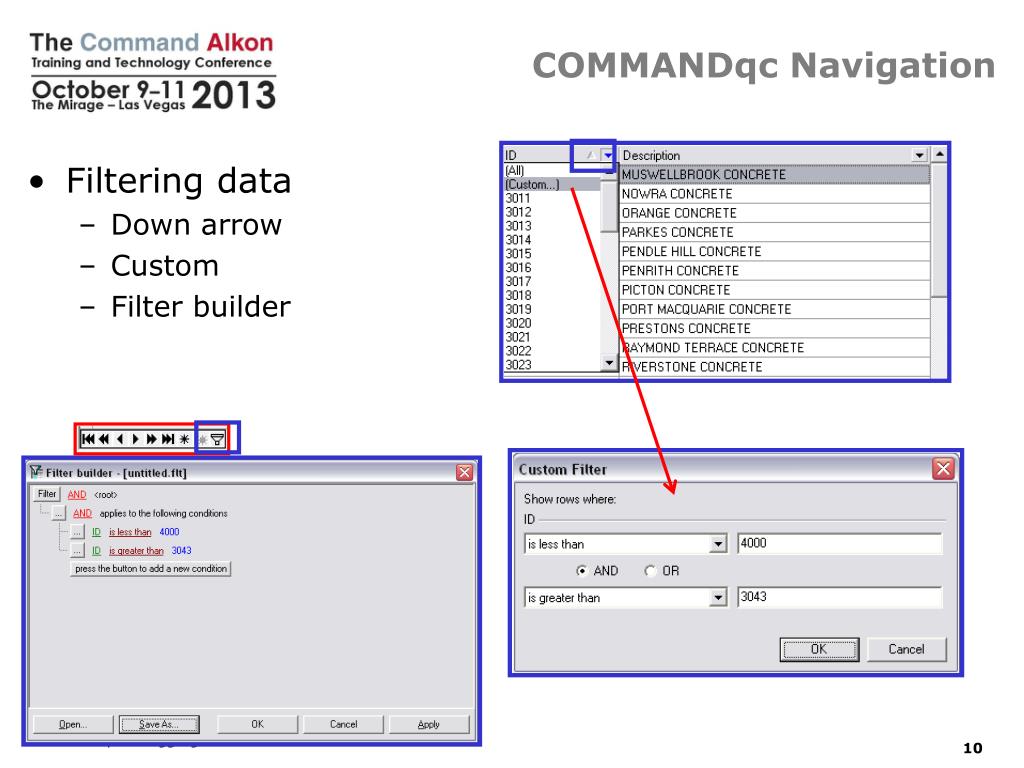
Task: Click the grayed-out asterisk icon
Action: pos(202,440)
